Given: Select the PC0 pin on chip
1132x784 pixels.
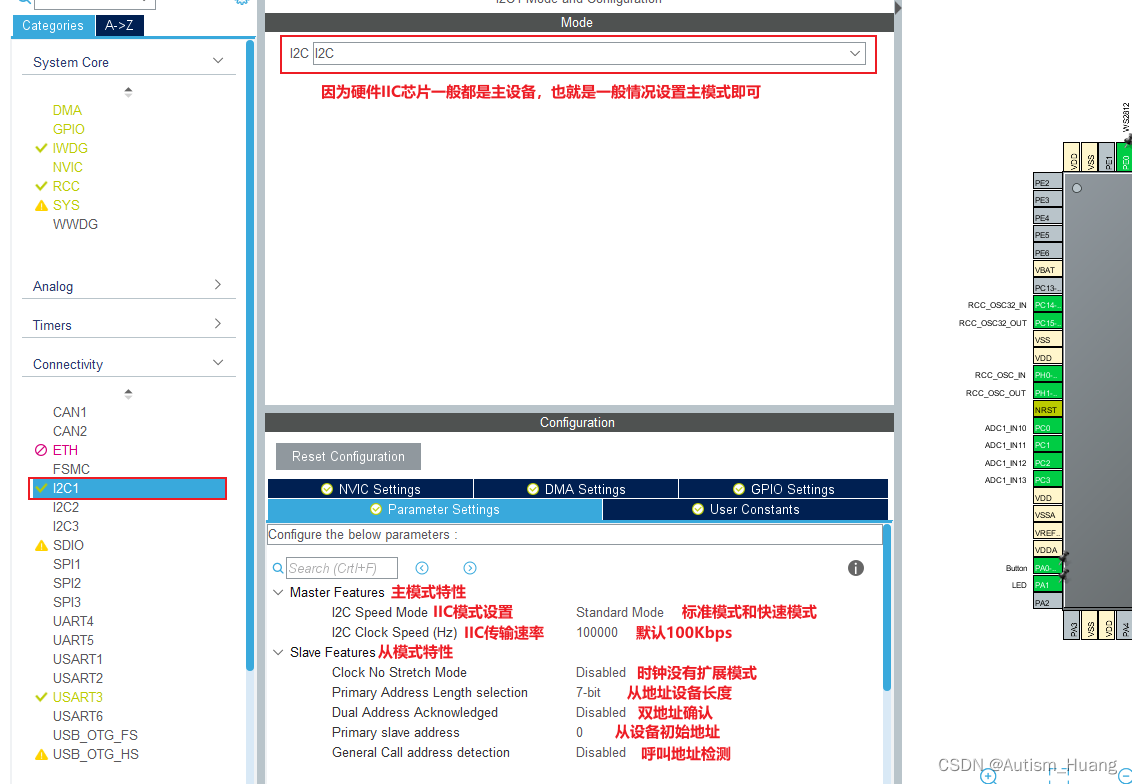Looking at the screenshot, I should coord(1048,427).
